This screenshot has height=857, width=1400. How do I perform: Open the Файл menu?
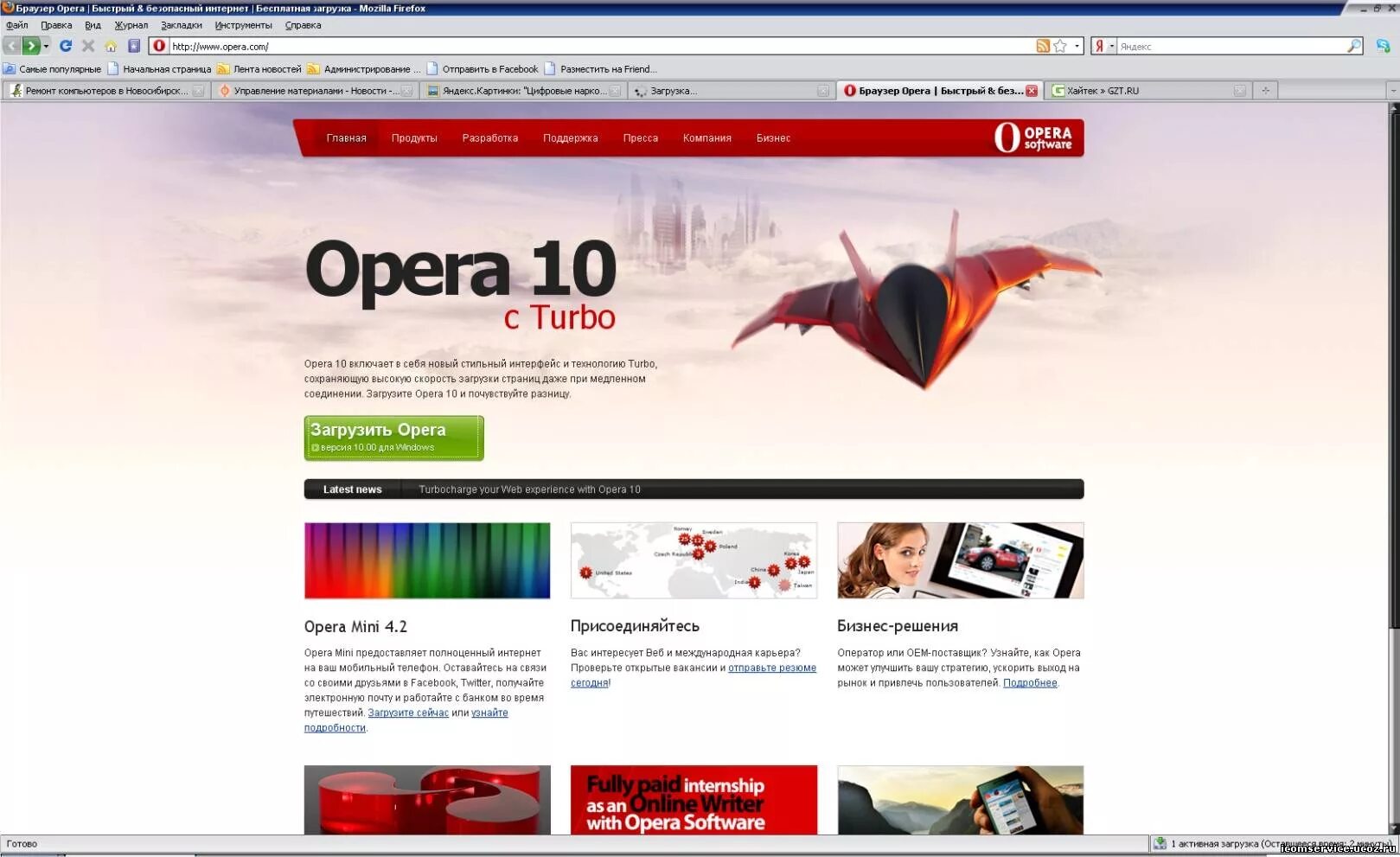17,25
